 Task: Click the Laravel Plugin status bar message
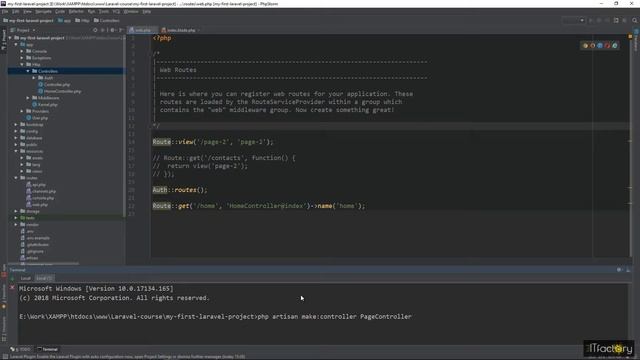point(127,357)
